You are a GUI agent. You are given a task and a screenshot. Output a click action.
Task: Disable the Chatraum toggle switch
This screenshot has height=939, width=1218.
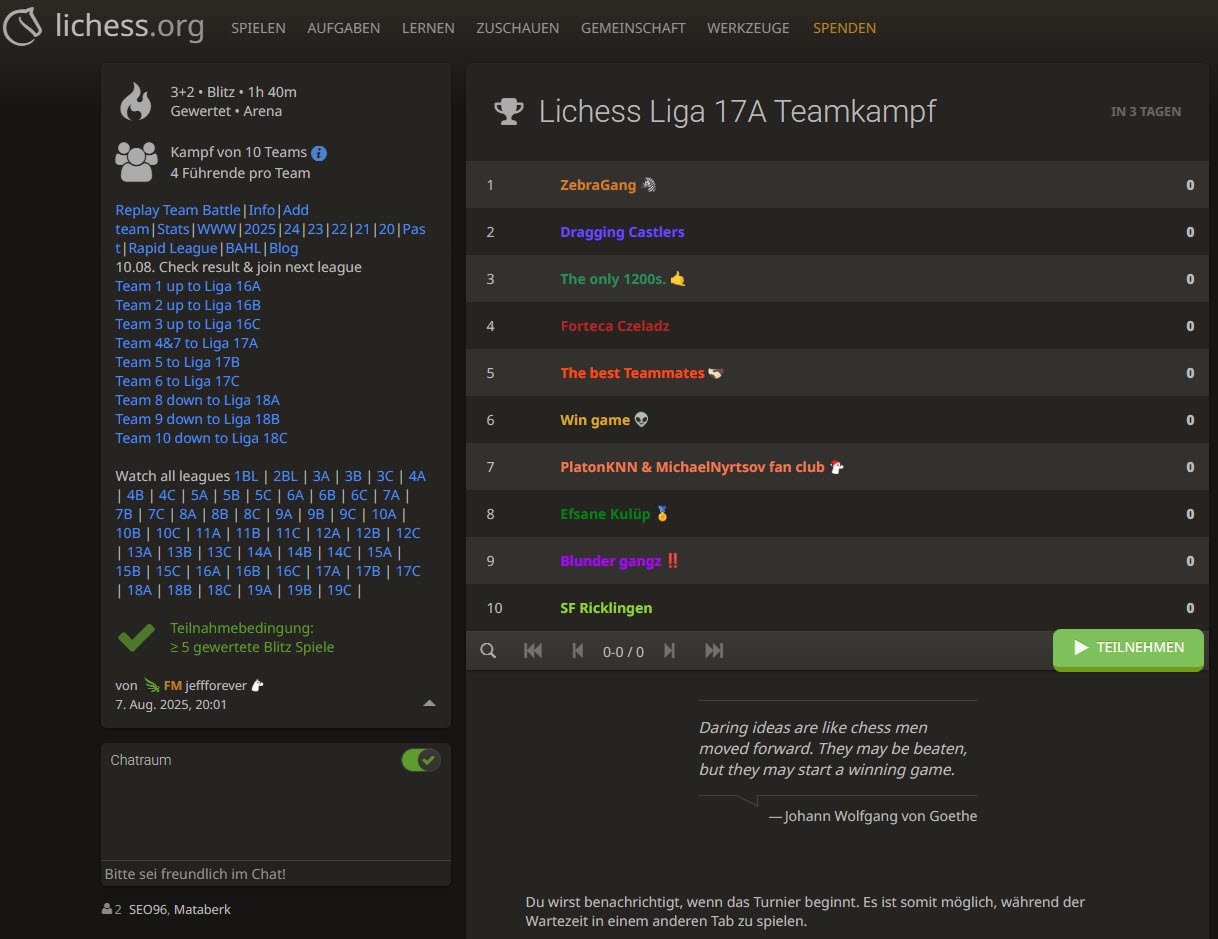420,760
